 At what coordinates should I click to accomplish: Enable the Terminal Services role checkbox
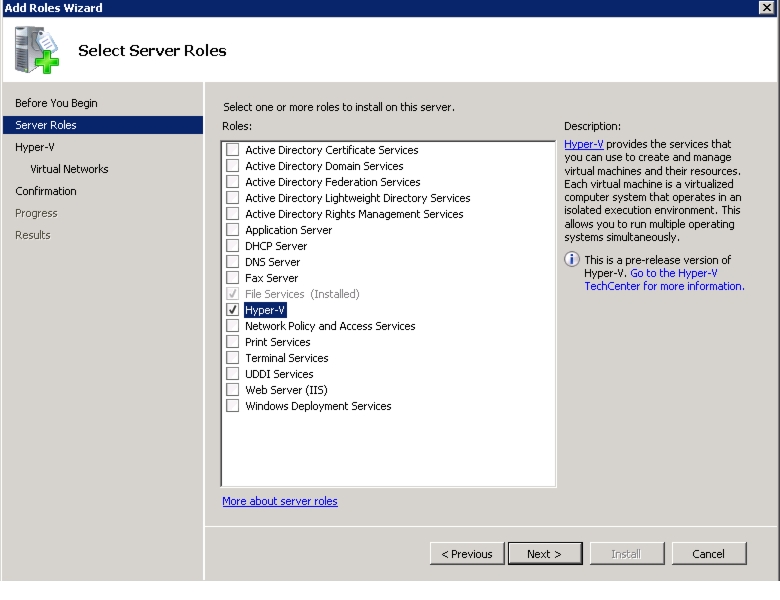pos(232,358)
